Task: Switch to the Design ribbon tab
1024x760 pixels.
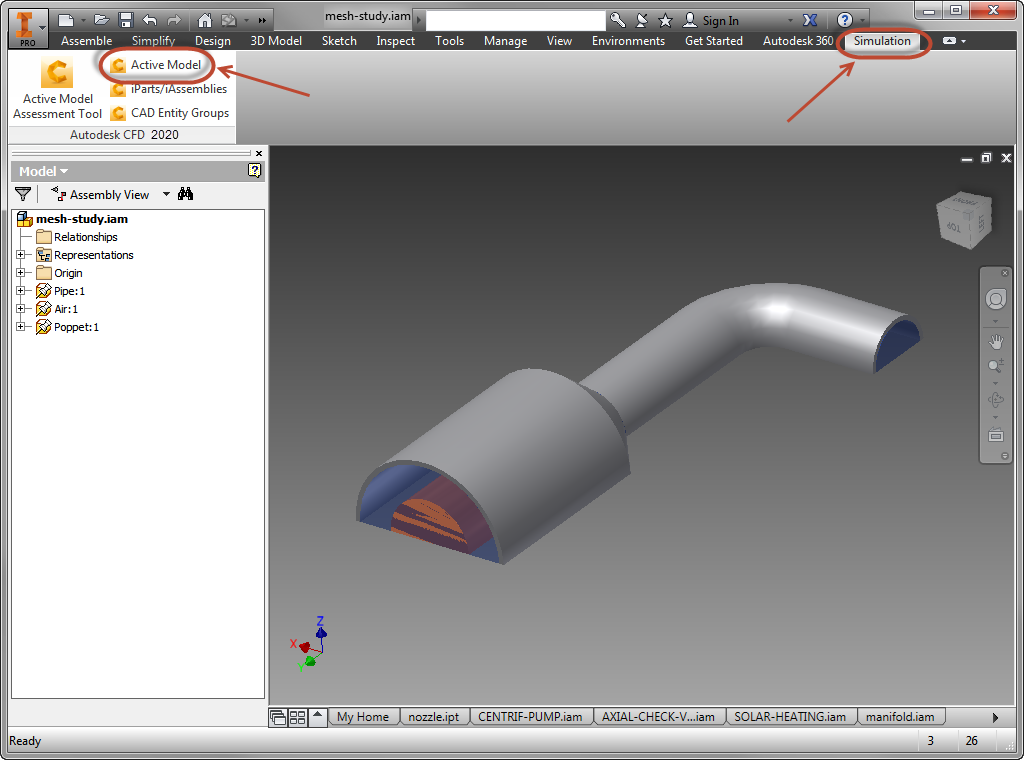Action: pyautogui.click(x=213, y=40)
